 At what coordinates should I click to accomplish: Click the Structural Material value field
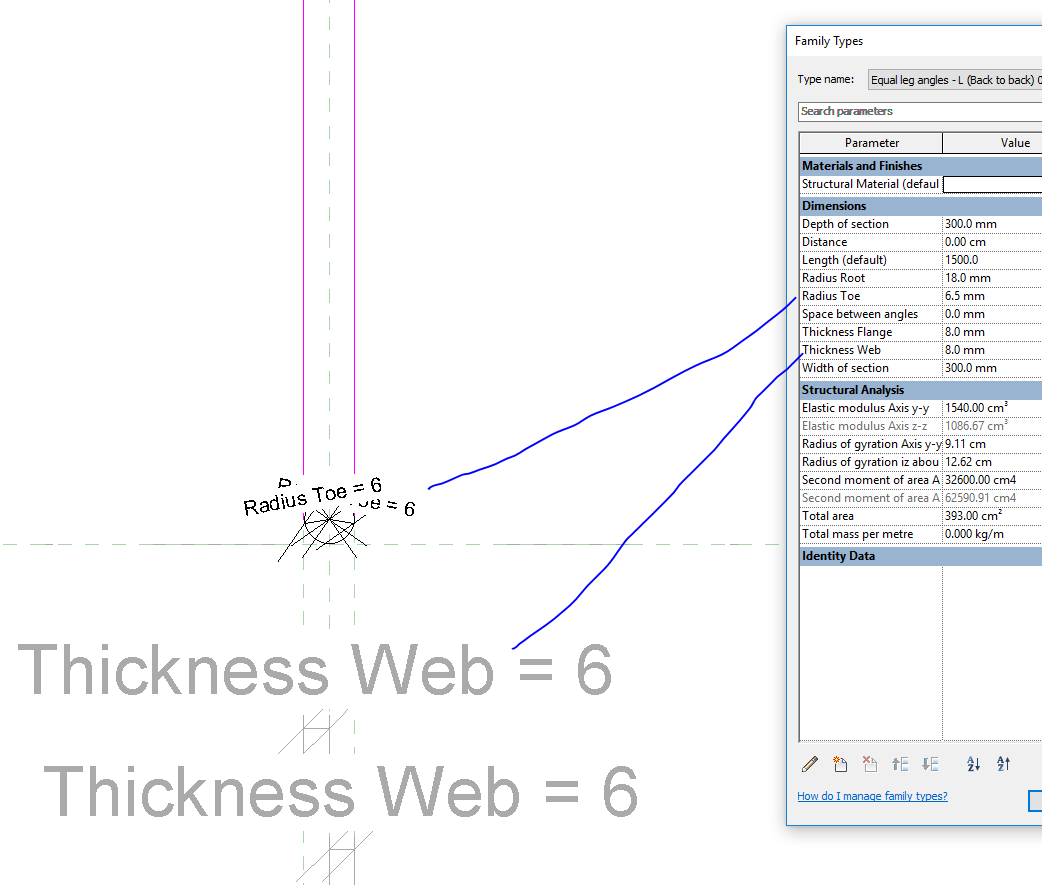click(x=992, y=184)
